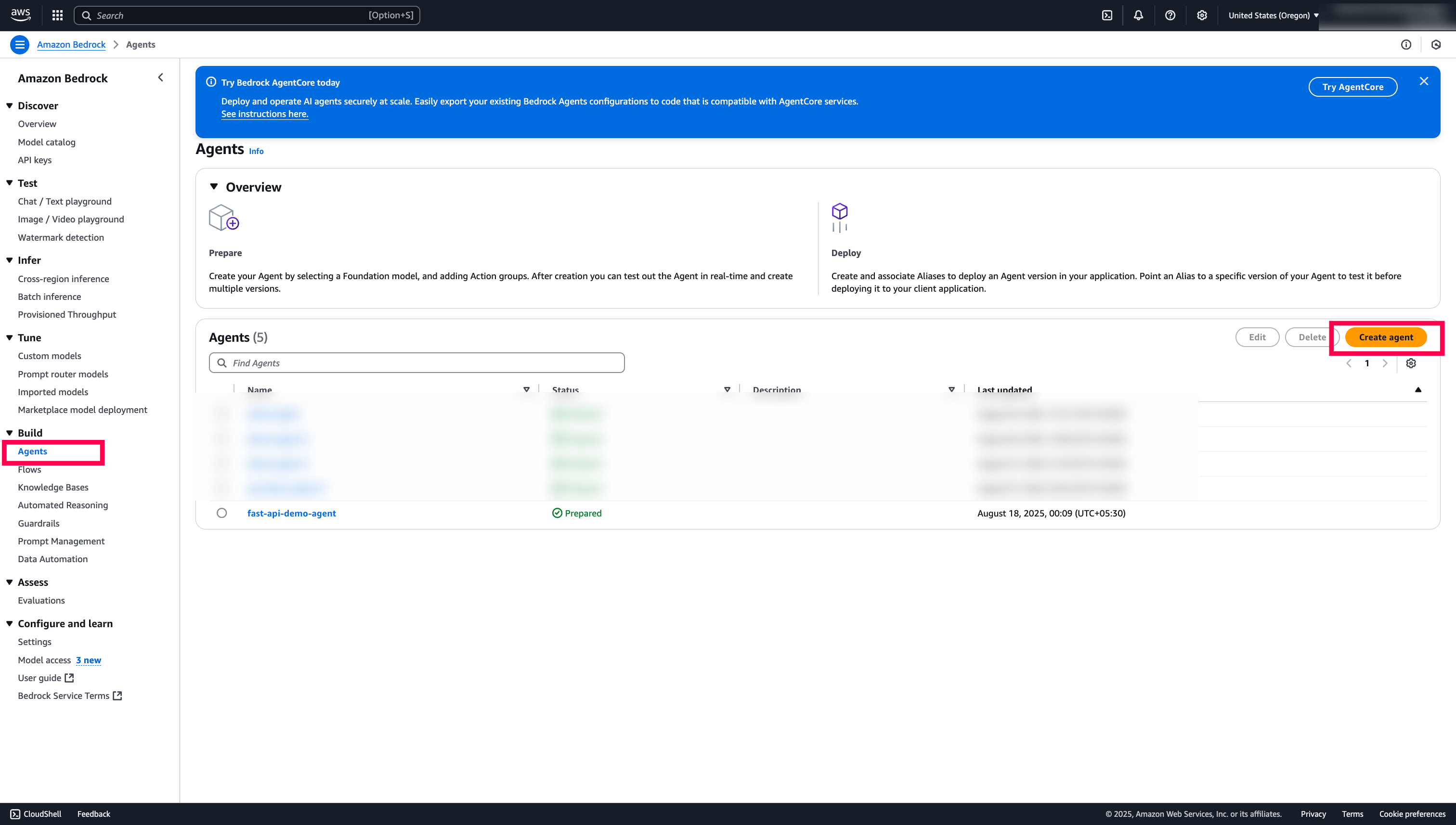Screen dimensions: 1456x825
Task: Open the Name column filter dropdown
Action: (x=526, y=389)
